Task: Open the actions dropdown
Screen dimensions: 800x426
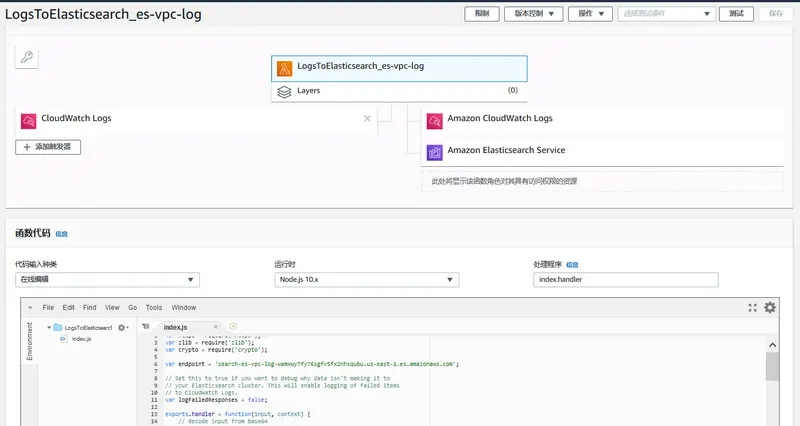Action: (590, 14)
